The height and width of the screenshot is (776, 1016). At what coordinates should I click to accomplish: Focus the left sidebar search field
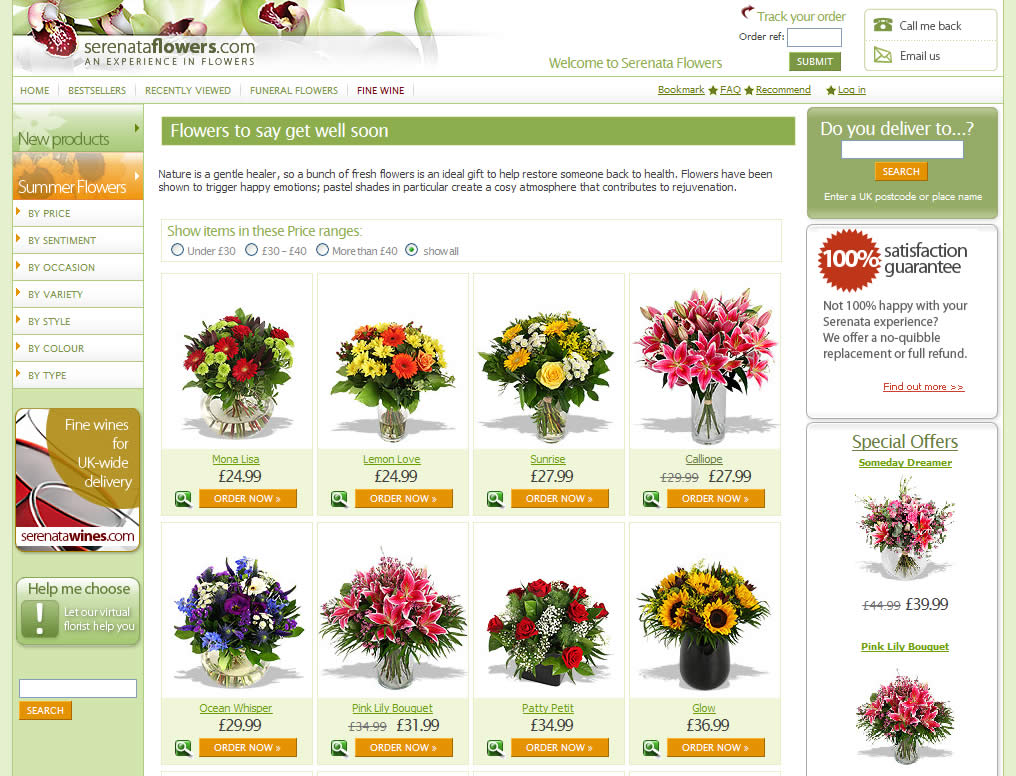(x=78, y=688)
